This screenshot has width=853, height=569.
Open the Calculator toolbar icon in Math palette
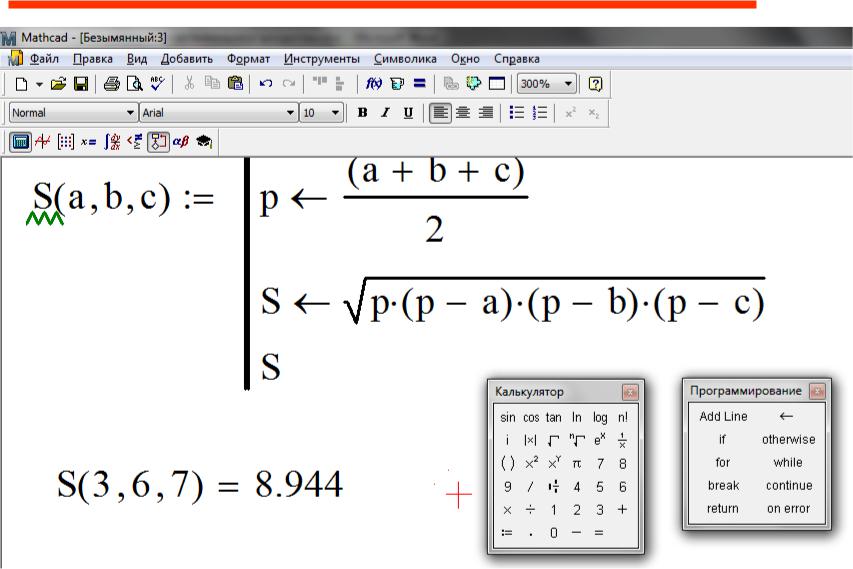[19, 142]
